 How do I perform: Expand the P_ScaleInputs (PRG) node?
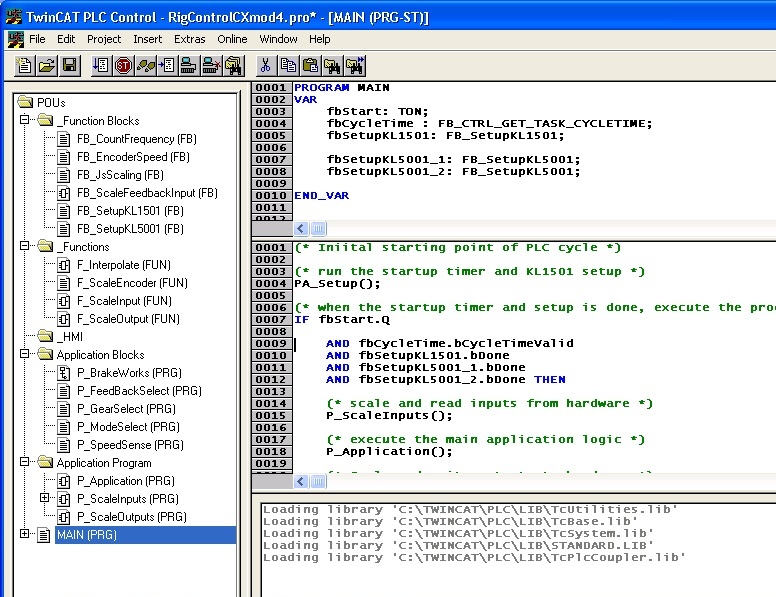45,498
